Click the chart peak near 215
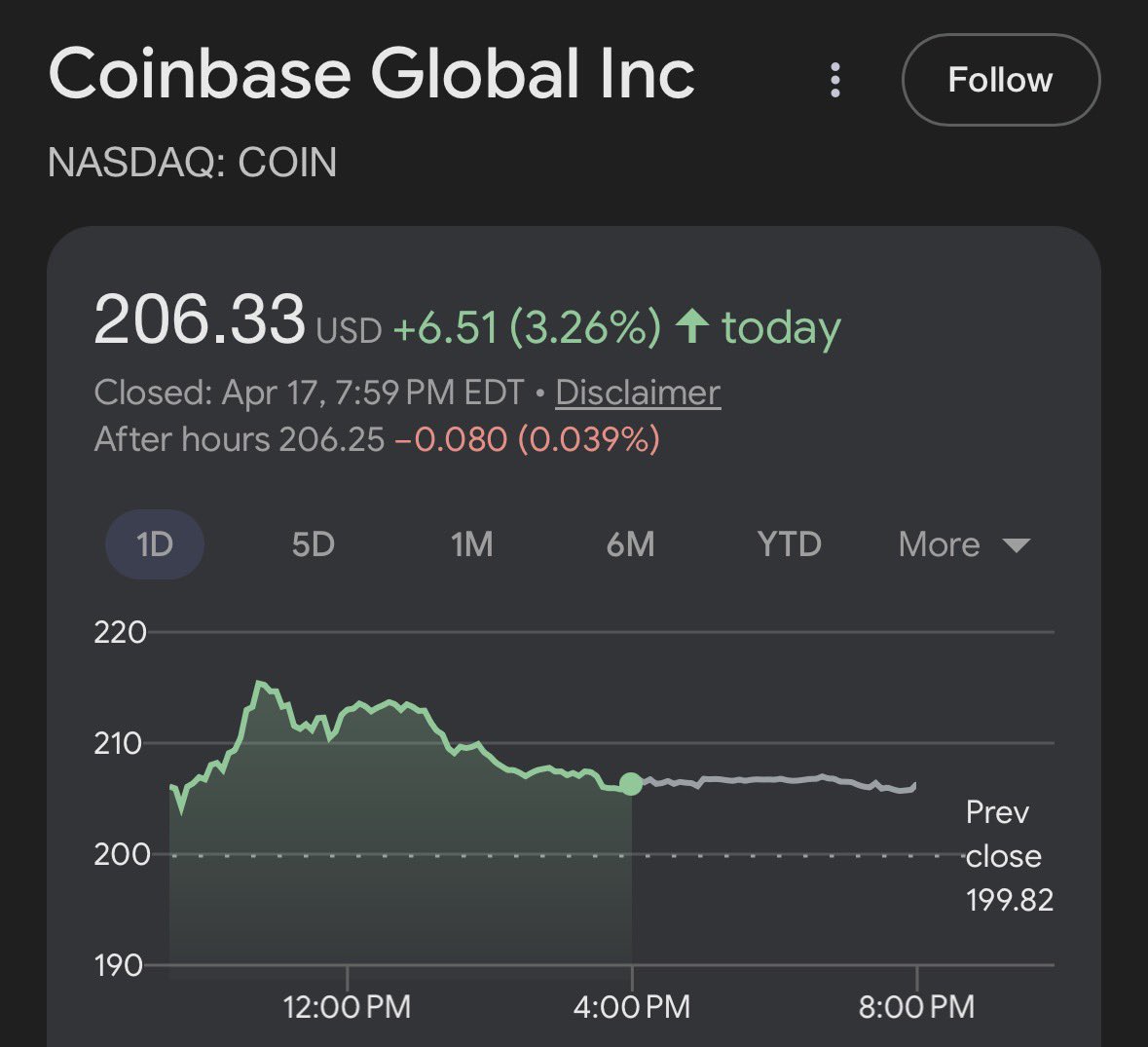The height and width of the screenshot is (1047, 1148). [x=259, y=685]
